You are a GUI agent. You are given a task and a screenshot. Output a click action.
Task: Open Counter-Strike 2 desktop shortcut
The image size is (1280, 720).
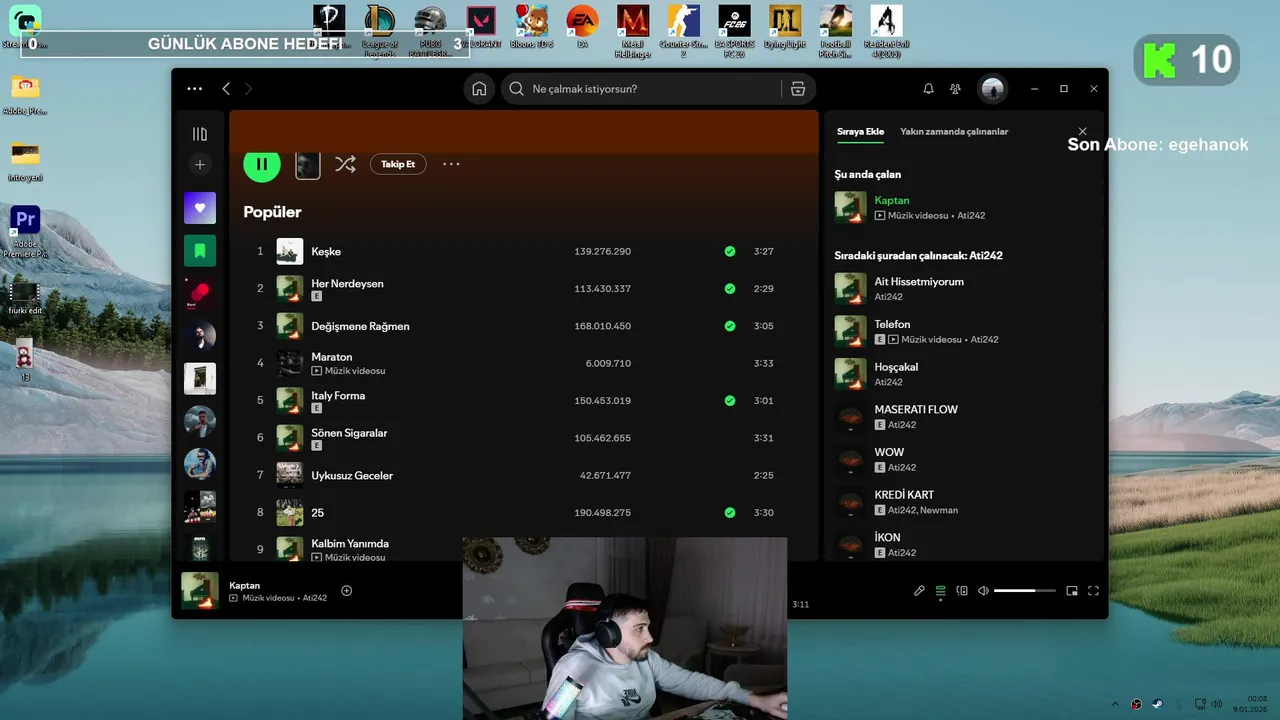tap(684, 30)
